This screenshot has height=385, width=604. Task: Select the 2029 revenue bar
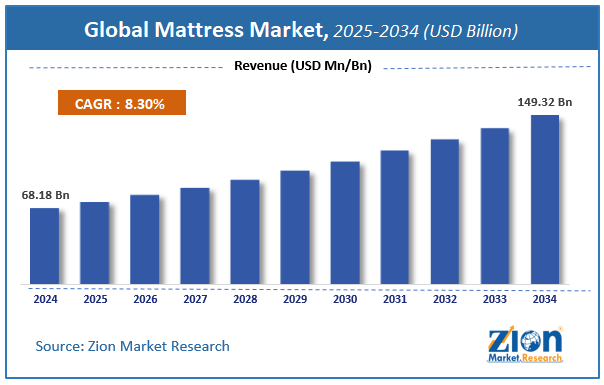point(295,227)
